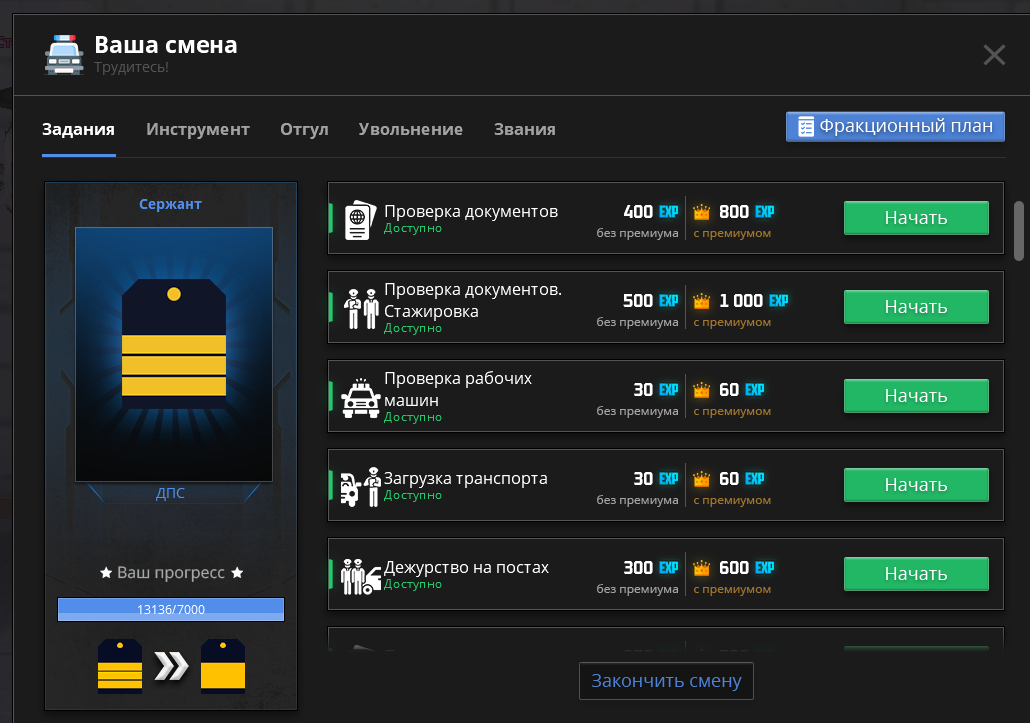1030x723 pixels.
Task: Click the crown premium icon in first task
Action: point(702,212)
